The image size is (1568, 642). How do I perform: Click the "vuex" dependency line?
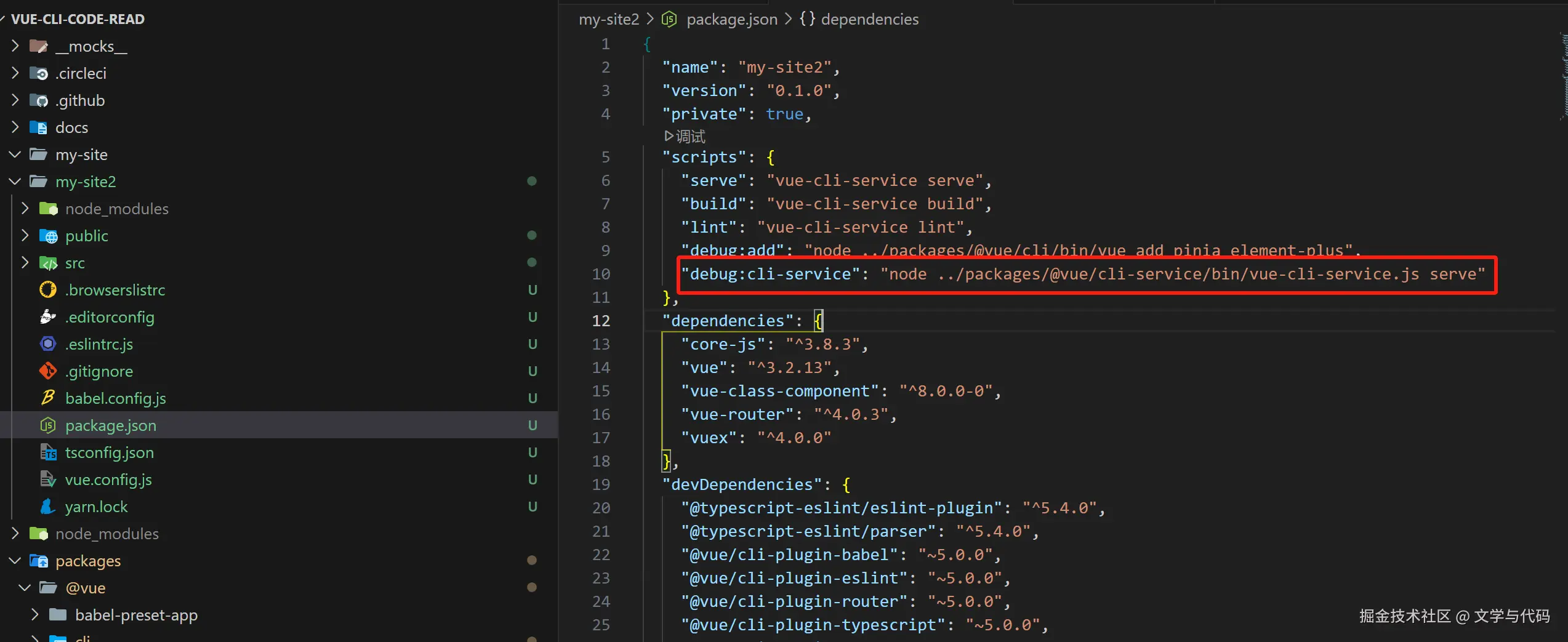[x=756, y=438]
